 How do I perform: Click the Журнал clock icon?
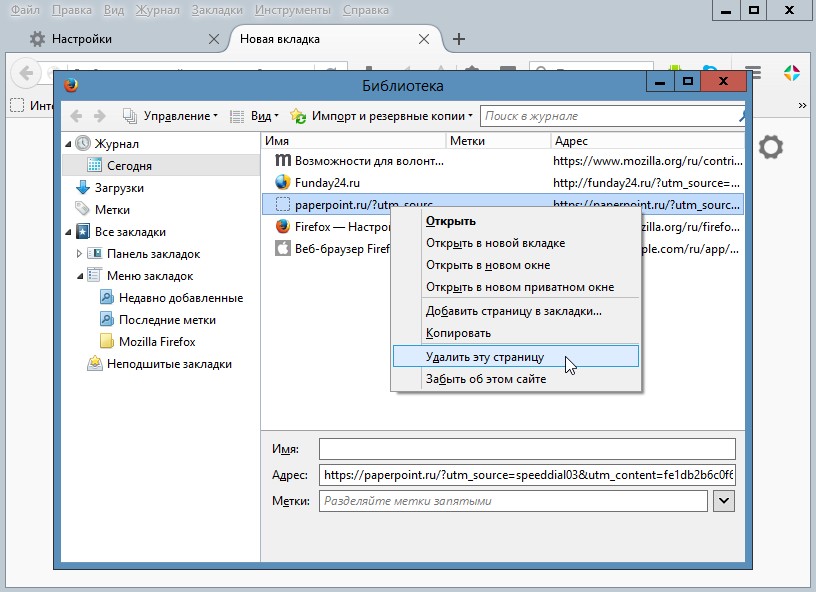pyautogui.click(x=83, y=144)
